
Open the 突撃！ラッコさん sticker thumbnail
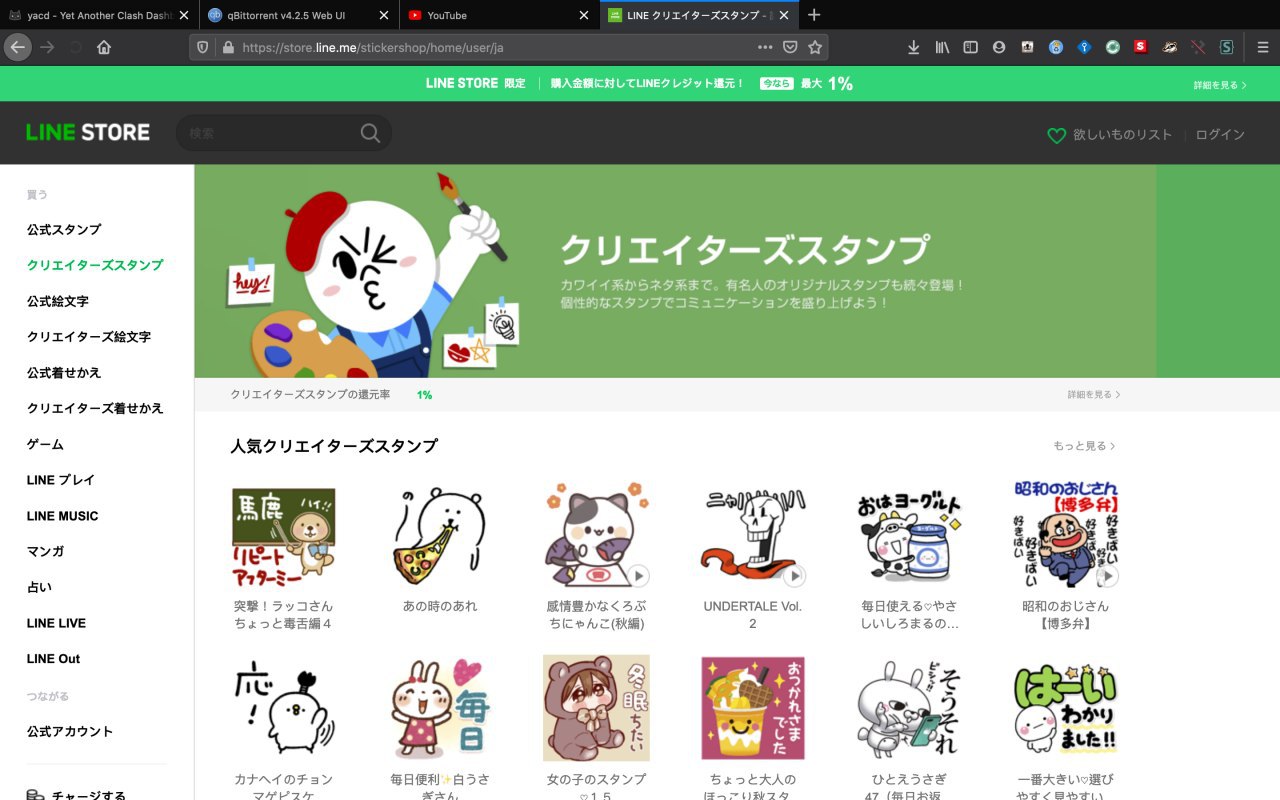tap(283, 538)
